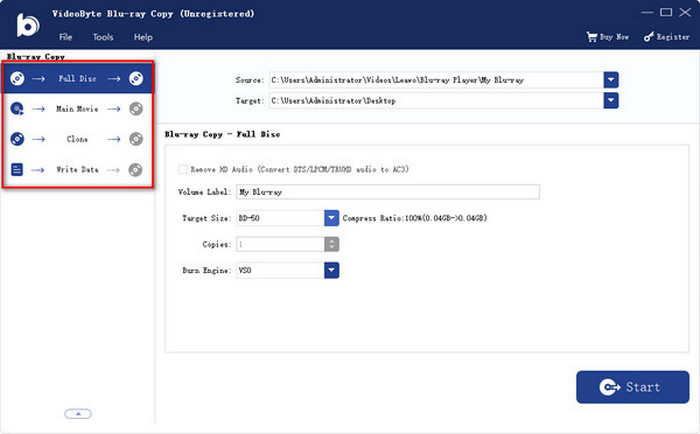Screen dimensions: 700x434
Task: Select the Full Disc copy mode
Action: pyautogui.click(x=77, y=78)
